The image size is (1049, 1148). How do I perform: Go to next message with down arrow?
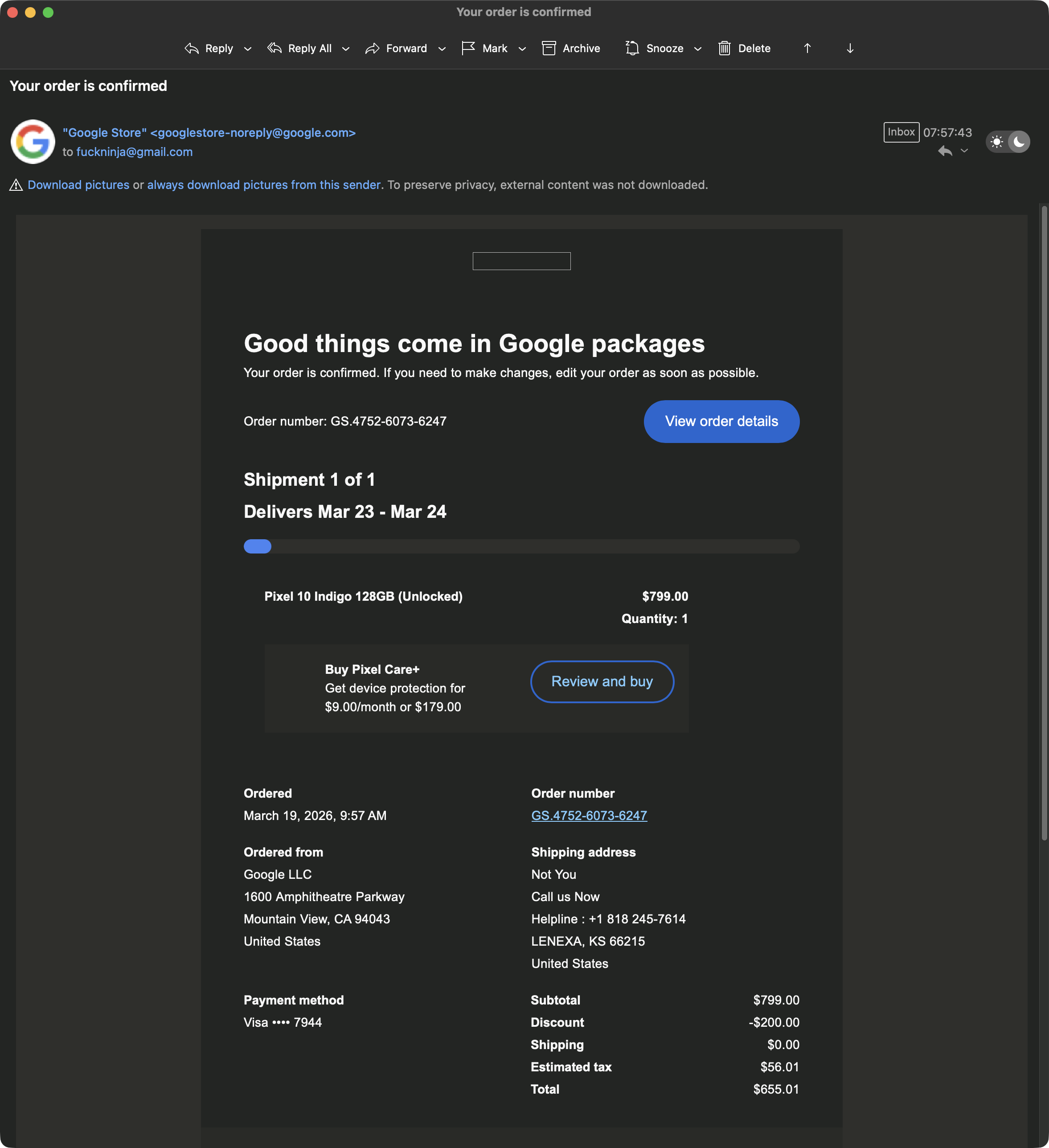tap(850, 49)
